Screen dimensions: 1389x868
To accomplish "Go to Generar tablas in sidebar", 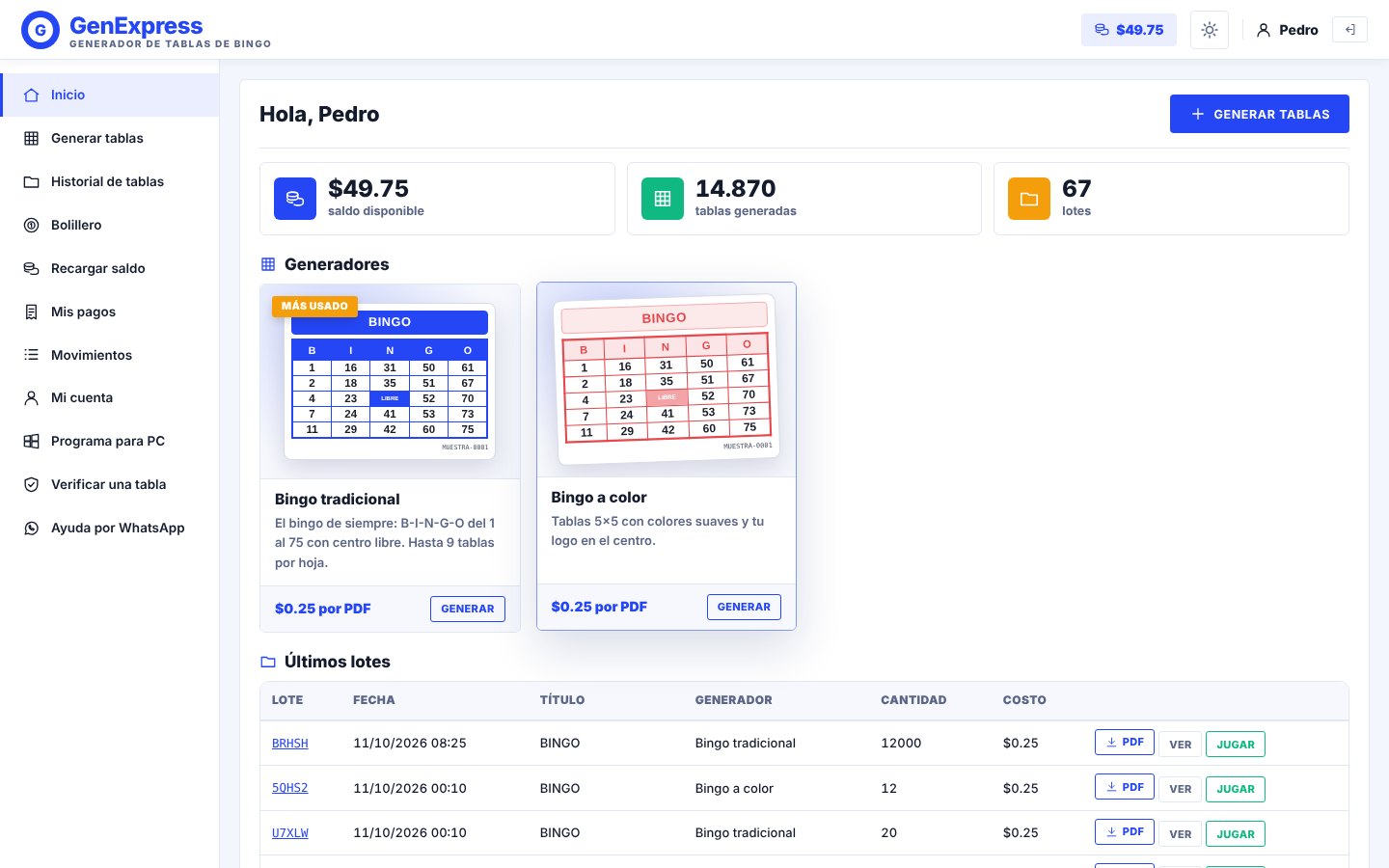I will click(x=110, y=138).
